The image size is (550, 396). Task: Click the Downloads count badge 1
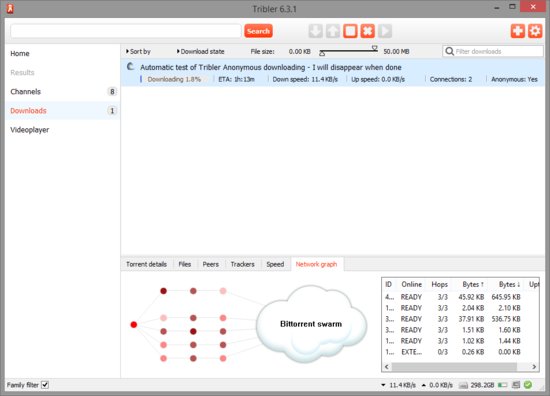[112, 111]
